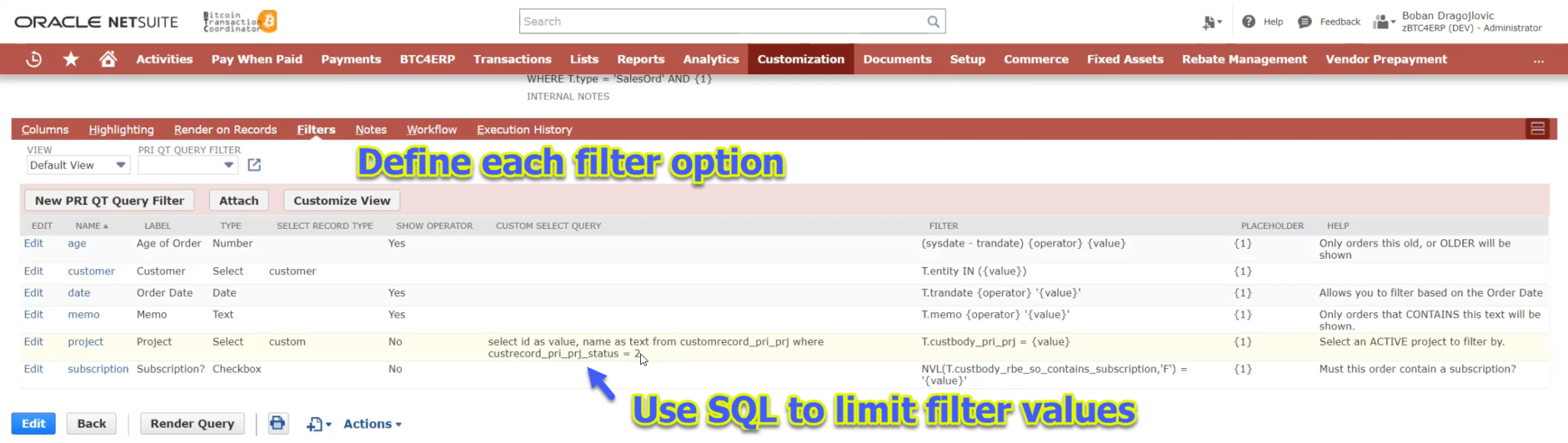The image size is (1568, 443).
Task: Click the Help question mark icon
Action: click(x=1249, y=21)
